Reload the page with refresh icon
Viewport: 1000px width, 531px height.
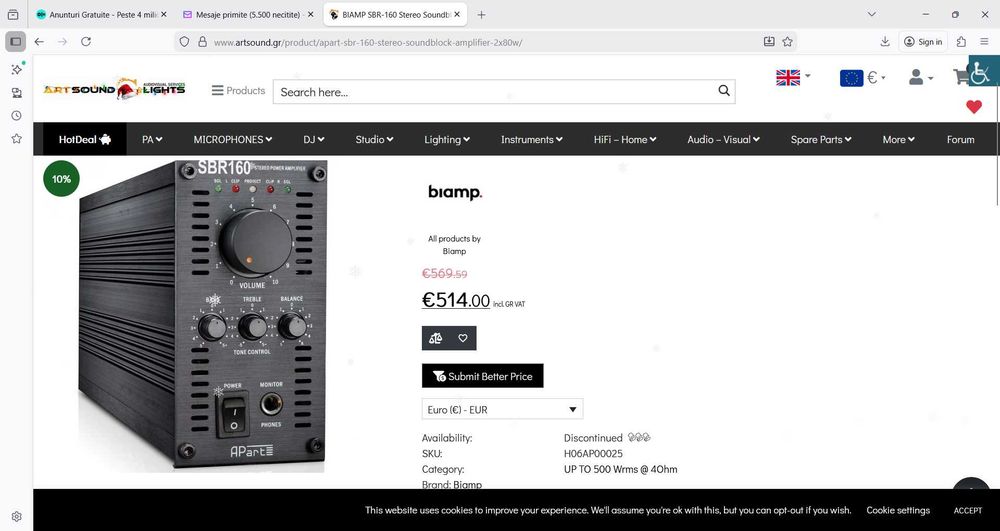click(x=86, y=41)
